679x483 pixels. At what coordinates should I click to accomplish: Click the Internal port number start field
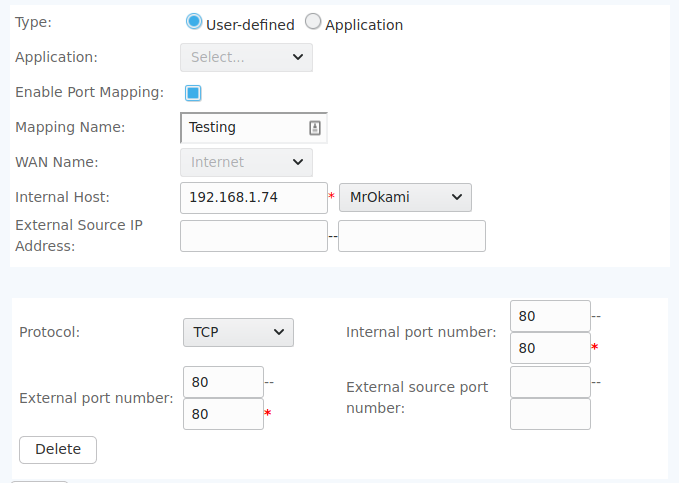(x=549, y=316)
